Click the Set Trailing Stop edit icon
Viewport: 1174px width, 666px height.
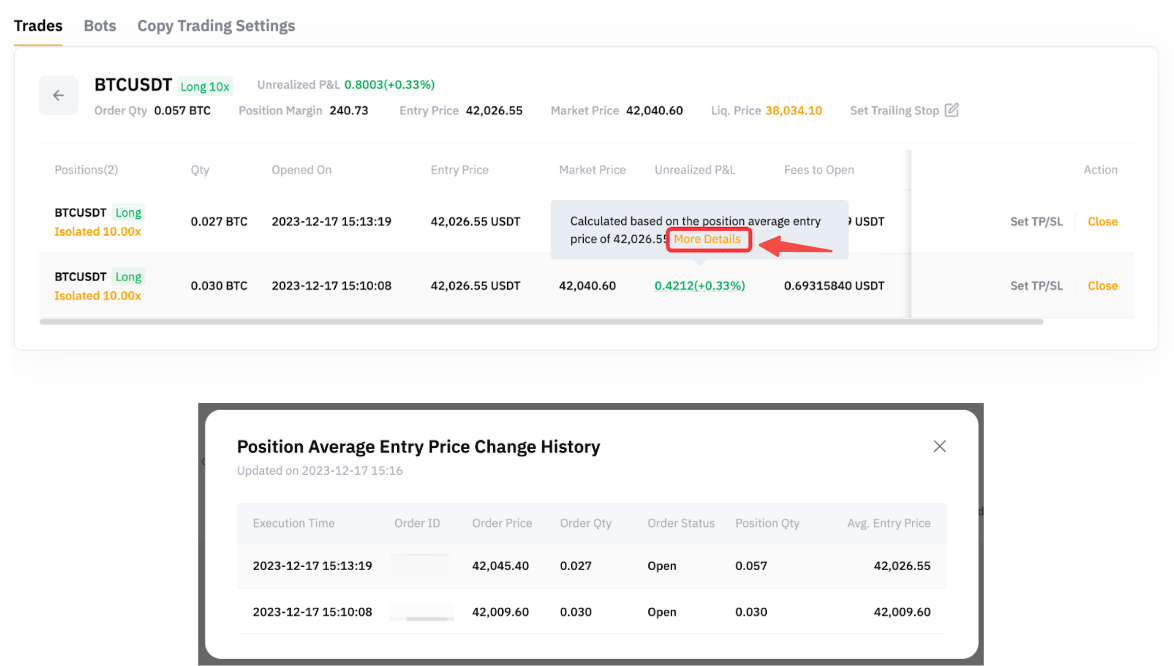(x=951, y=110)
